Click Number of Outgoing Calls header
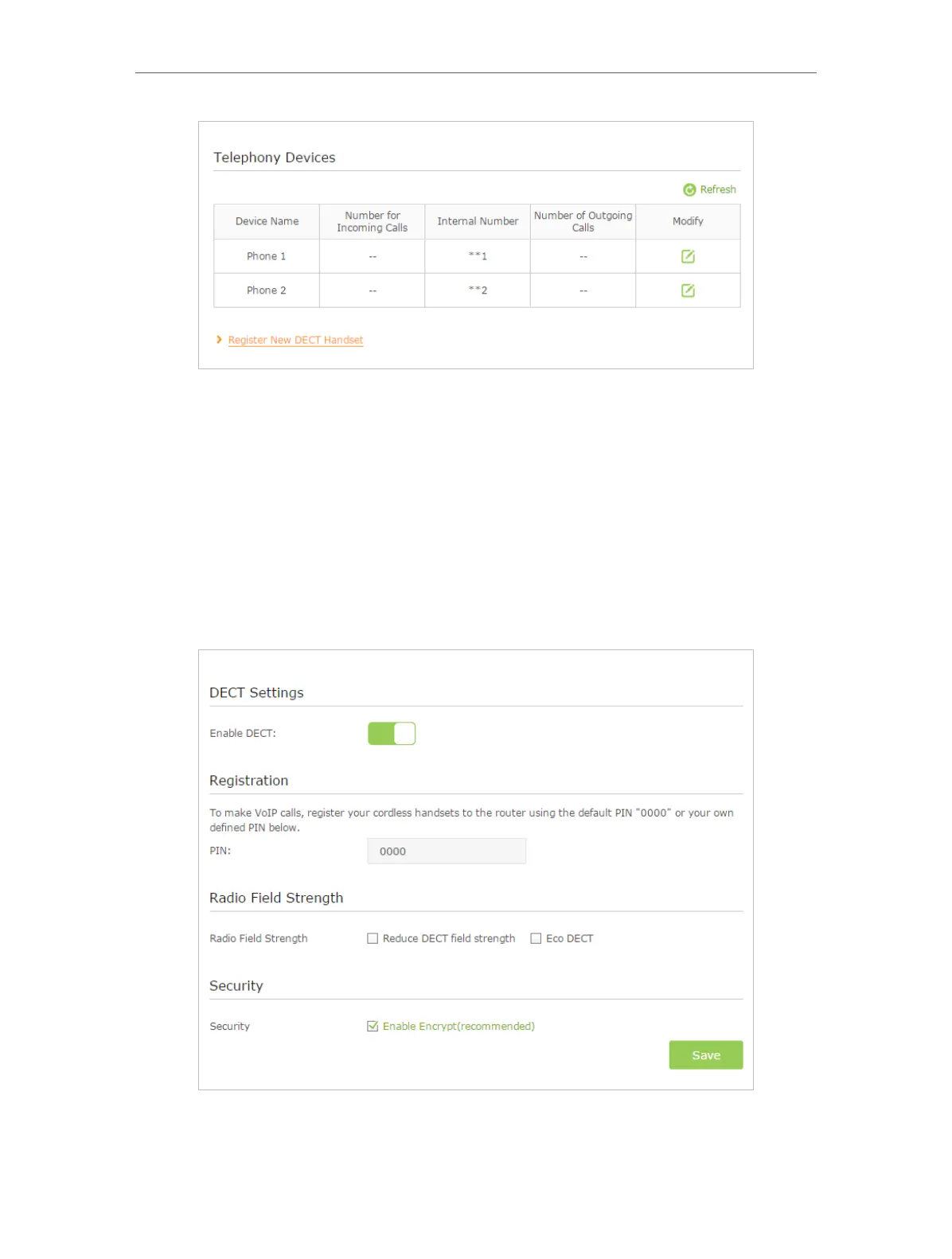952x1259 pixels. click(583, 221)
